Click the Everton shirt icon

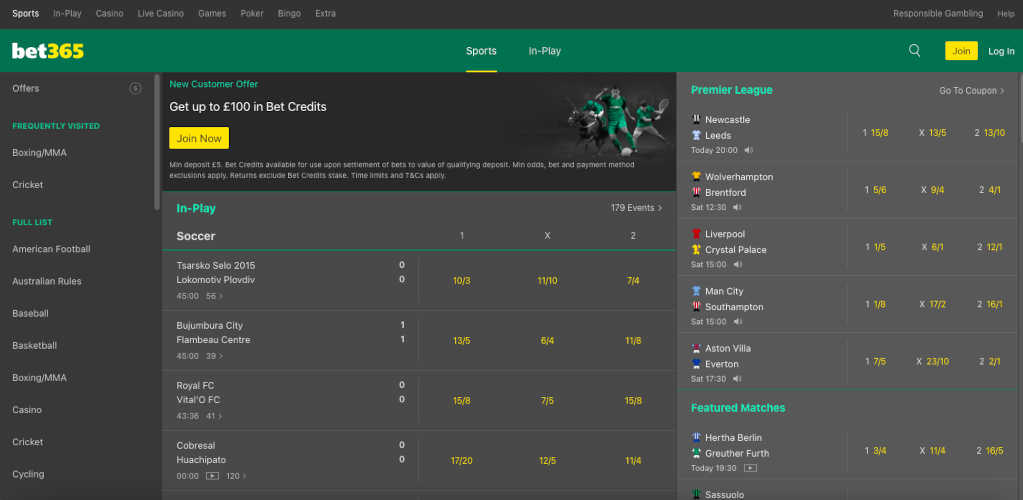point(696,364)
